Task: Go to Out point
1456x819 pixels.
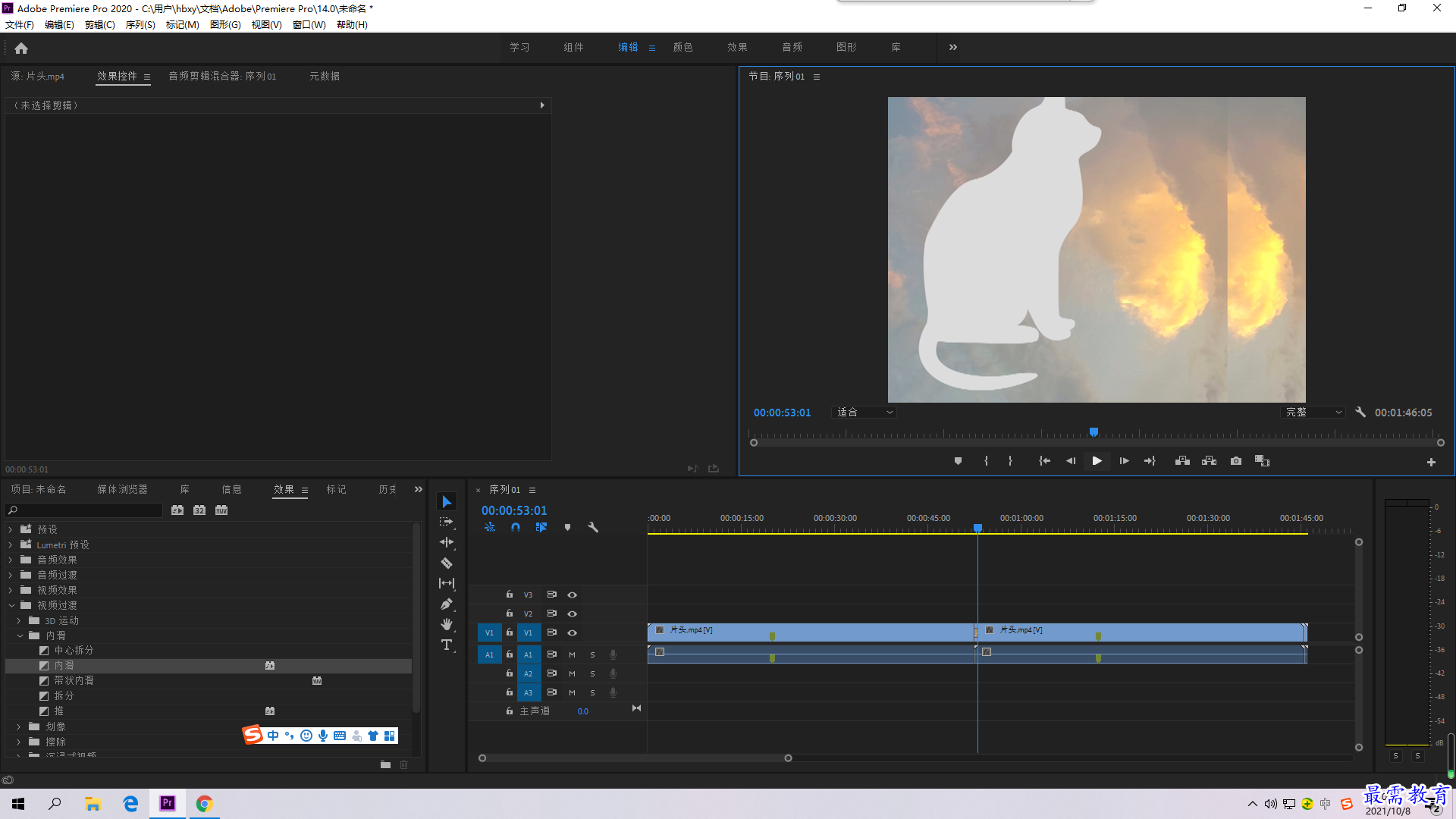Action: [1150, 461]
